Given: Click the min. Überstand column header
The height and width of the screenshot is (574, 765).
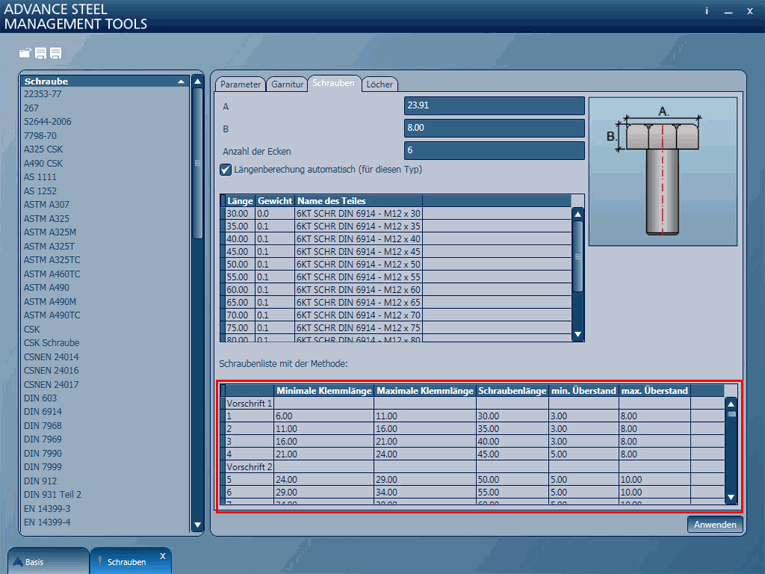Looking at the screenshot, I should (584, 391).
